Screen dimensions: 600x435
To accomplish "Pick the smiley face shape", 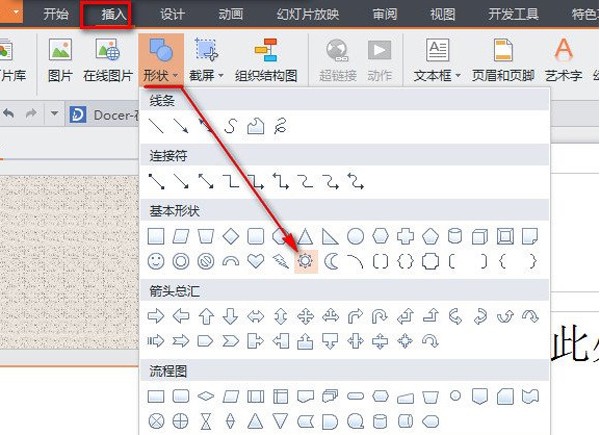I will tap(156, 261).
